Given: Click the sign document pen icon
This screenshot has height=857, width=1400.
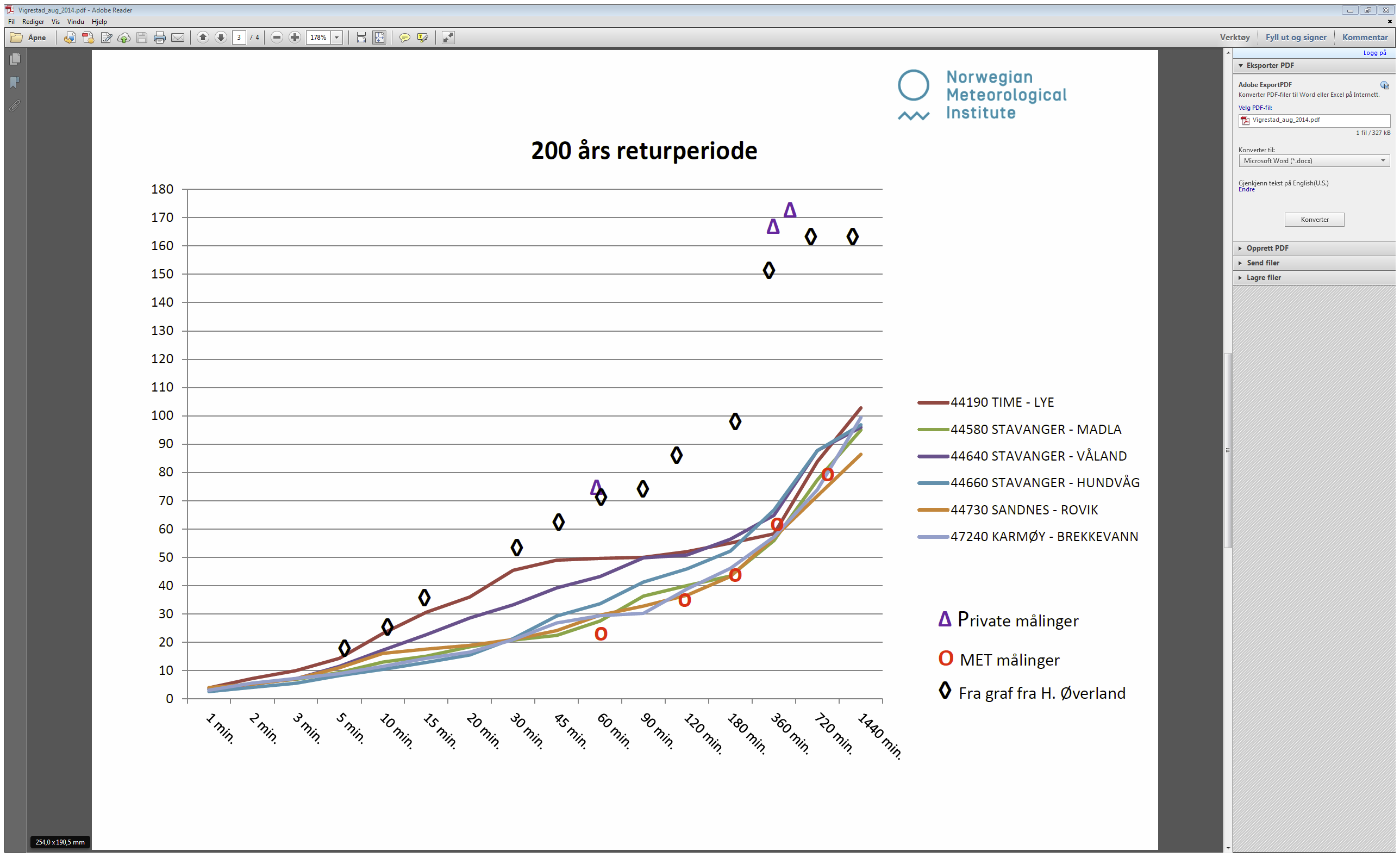Looking at the screenshot, I should pyautogui.click(x=107, y=38).
